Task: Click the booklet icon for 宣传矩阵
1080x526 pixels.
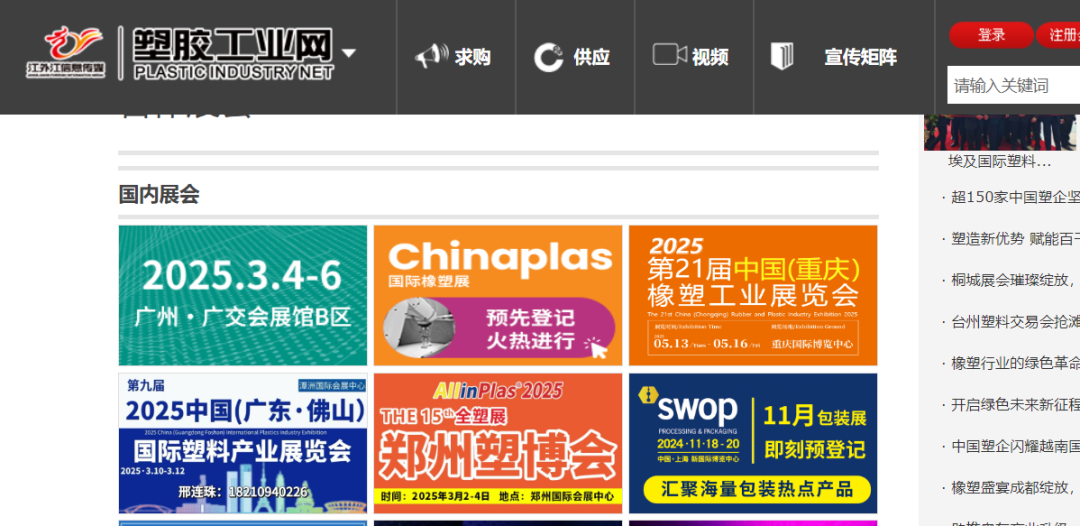Action: 782,56
